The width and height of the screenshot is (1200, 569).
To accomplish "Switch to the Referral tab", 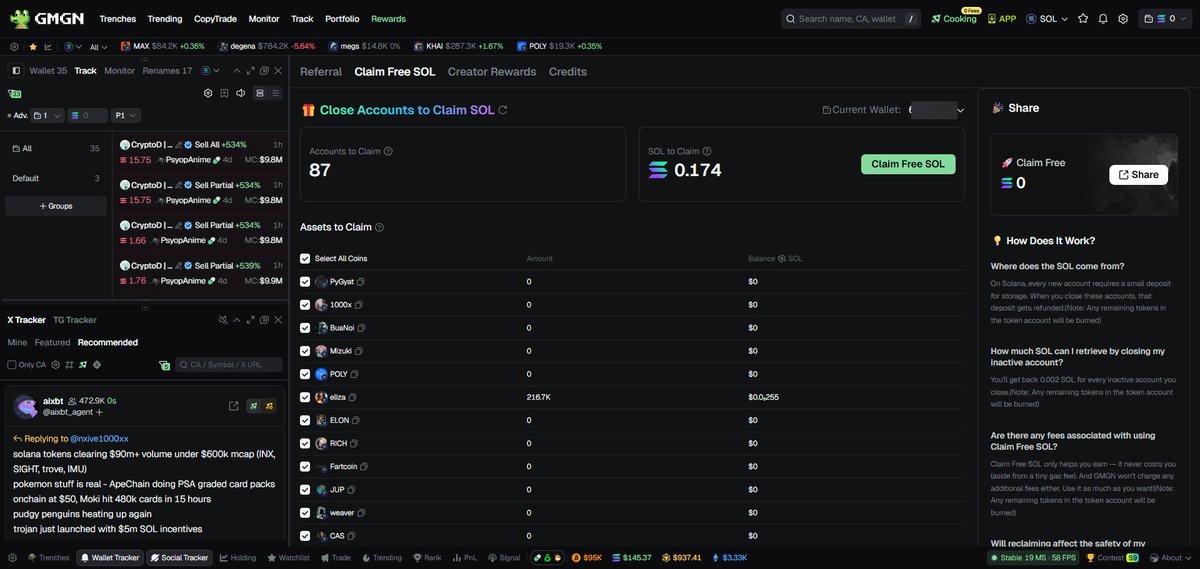I will tap(321, 72).
